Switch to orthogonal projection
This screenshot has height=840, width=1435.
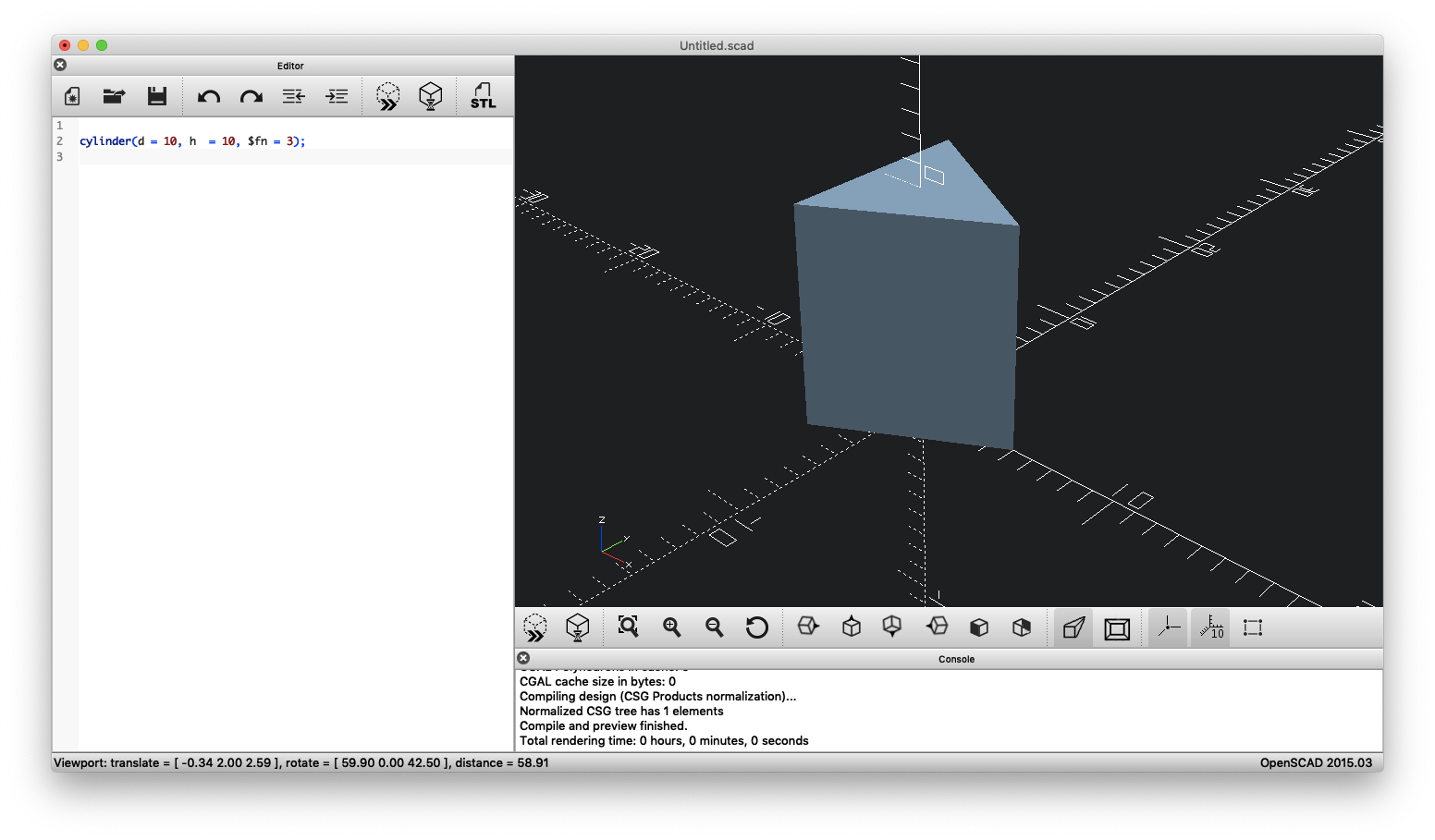tap(1117, 627)
